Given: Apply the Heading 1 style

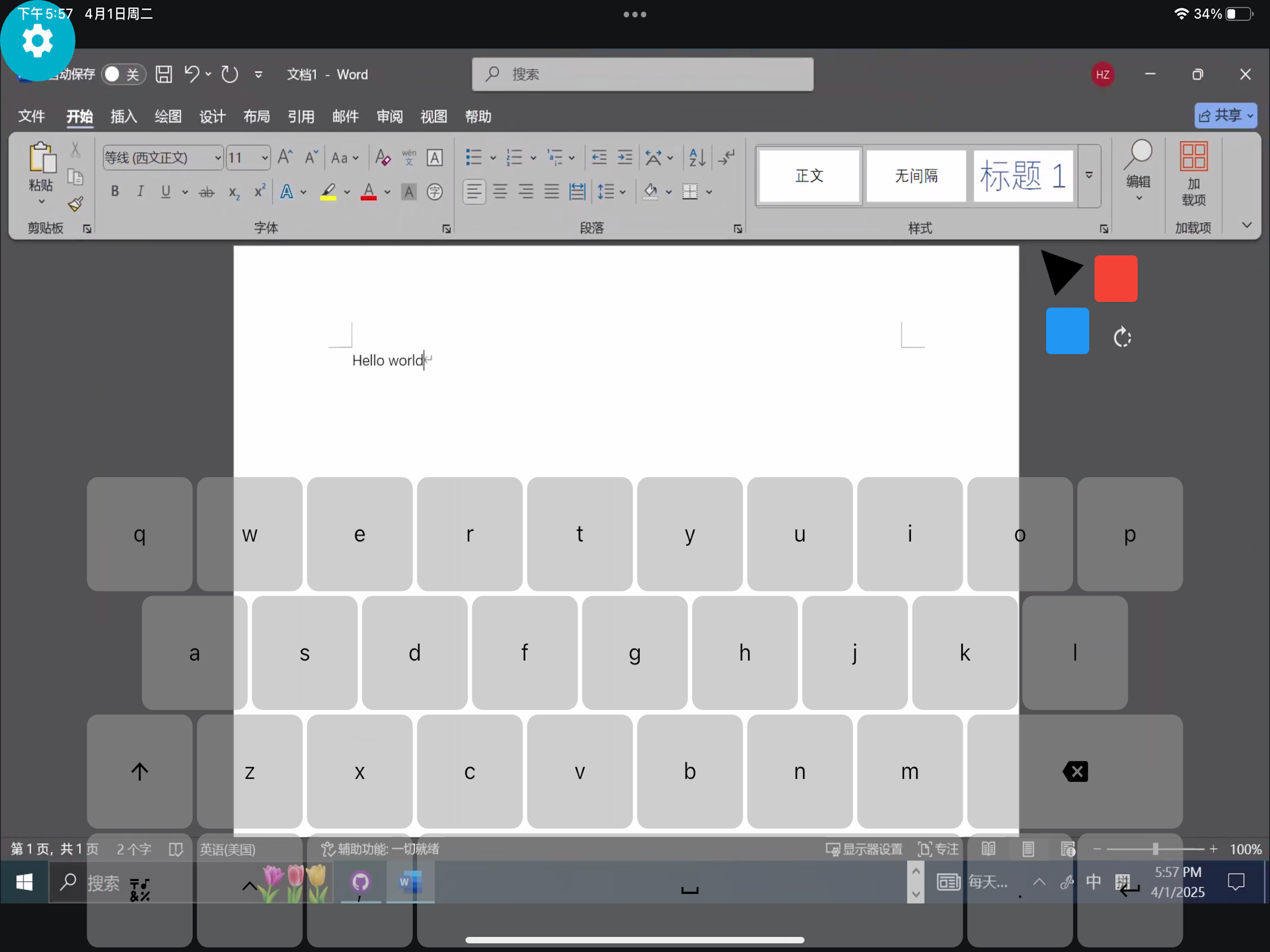Looking at the screenshot, I should [x=1023, y=176].
